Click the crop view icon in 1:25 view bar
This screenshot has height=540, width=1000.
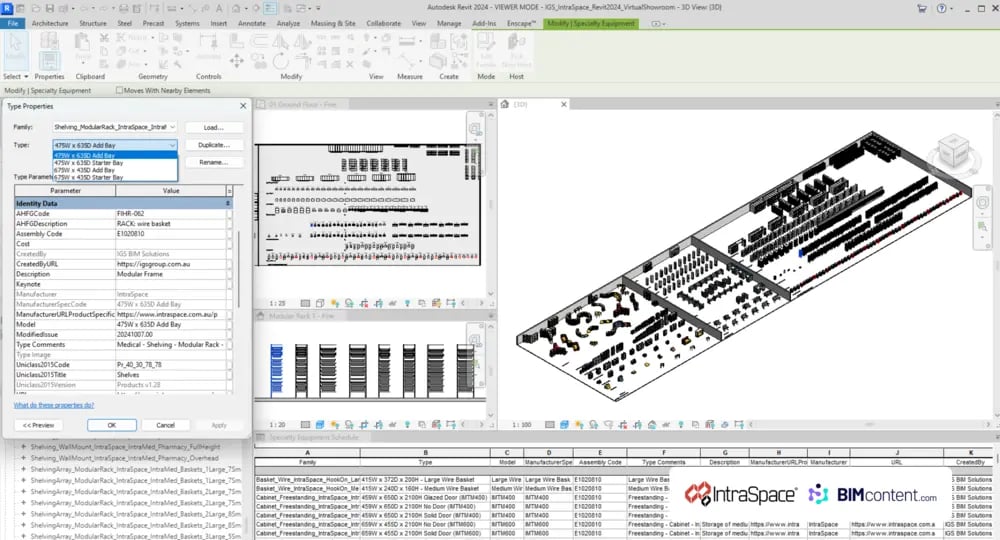point(364,303)
